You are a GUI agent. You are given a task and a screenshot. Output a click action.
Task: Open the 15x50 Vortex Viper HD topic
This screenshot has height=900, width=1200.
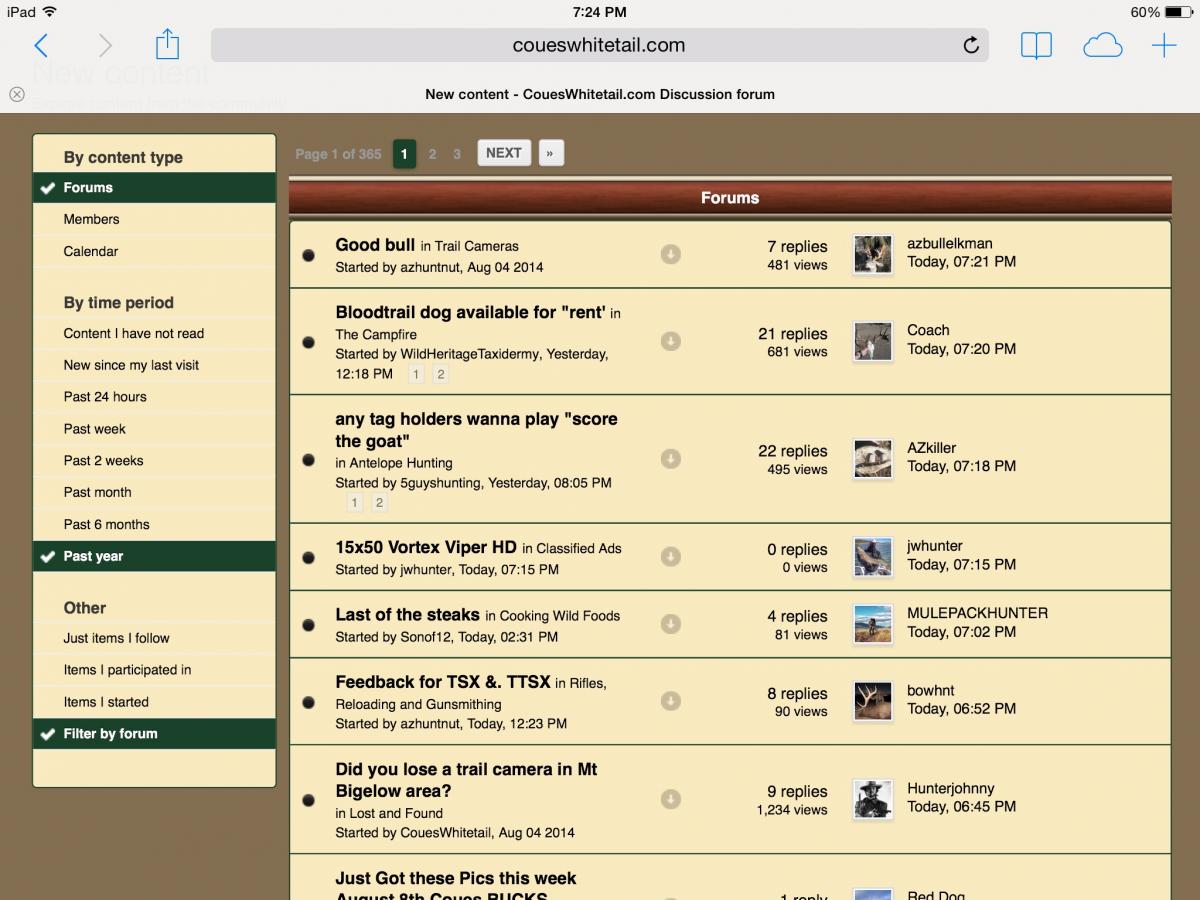[426, 547]
